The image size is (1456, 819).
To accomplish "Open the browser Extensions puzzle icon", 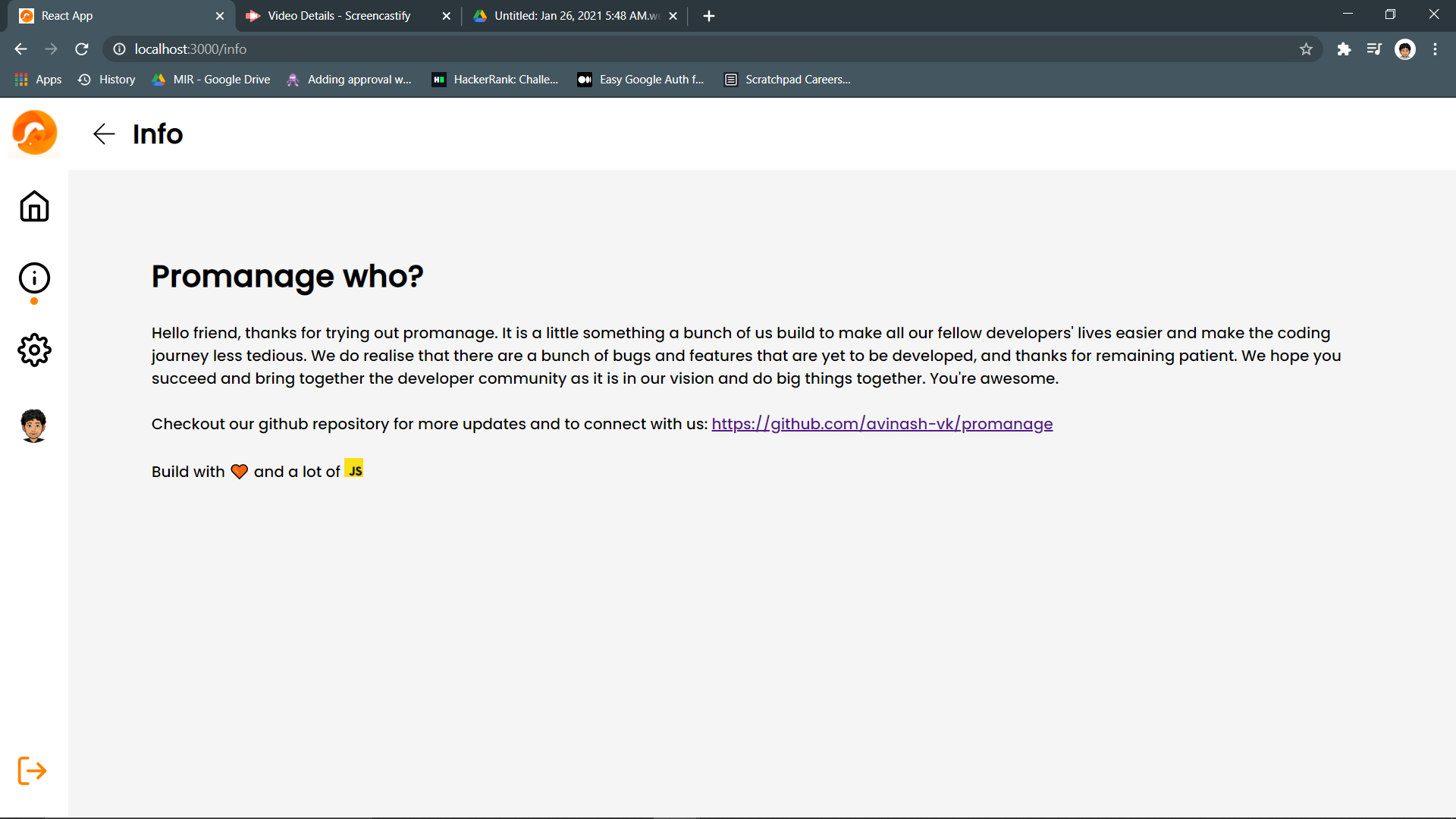I will (1344, 49).
